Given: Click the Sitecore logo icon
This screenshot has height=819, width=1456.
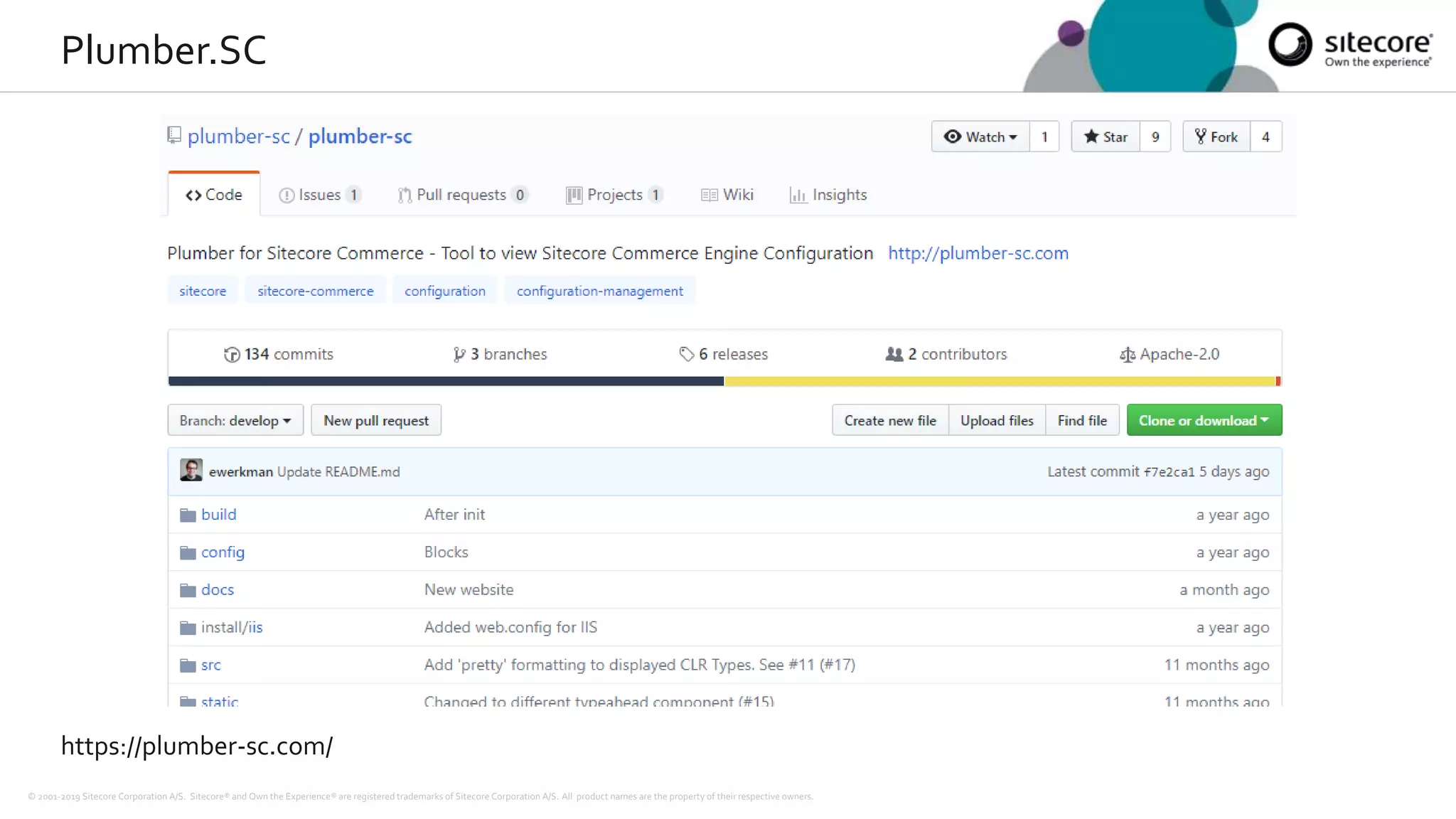Looking at the screenshot, I should click(1290, 44).
